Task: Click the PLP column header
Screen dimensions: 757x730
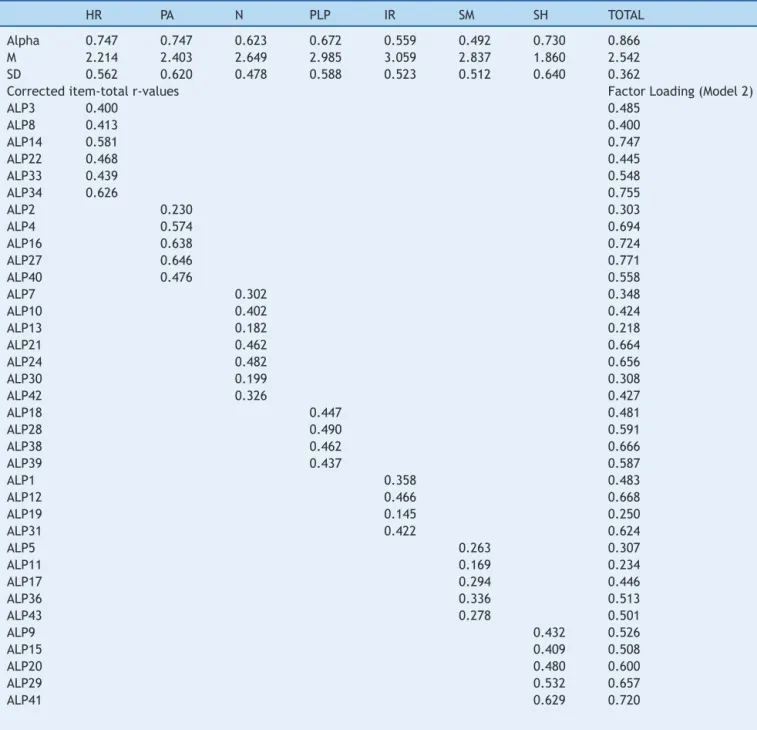Action: [320, 15]
